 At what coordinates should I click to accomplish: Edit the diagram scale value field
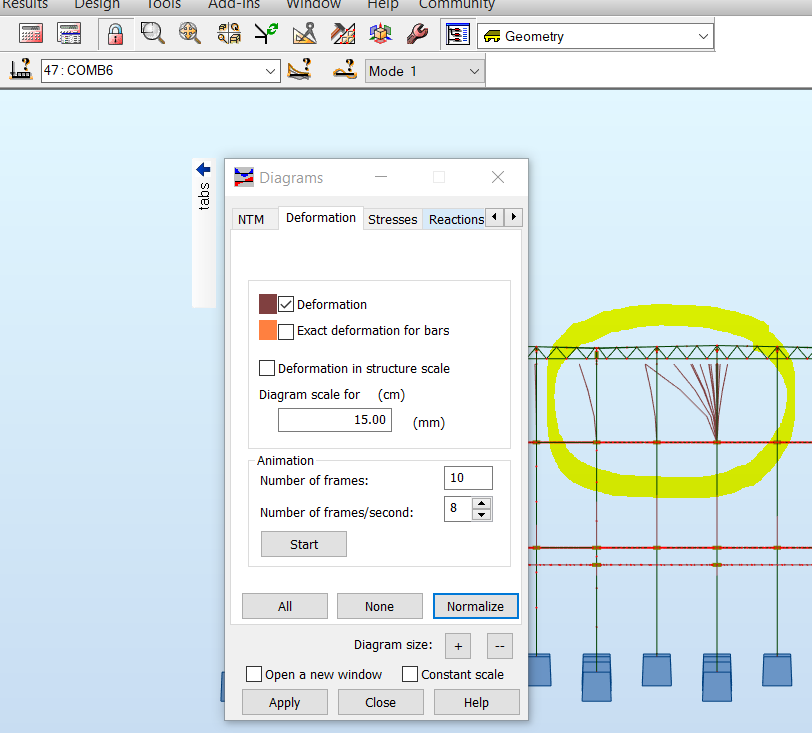coord(335,419)
